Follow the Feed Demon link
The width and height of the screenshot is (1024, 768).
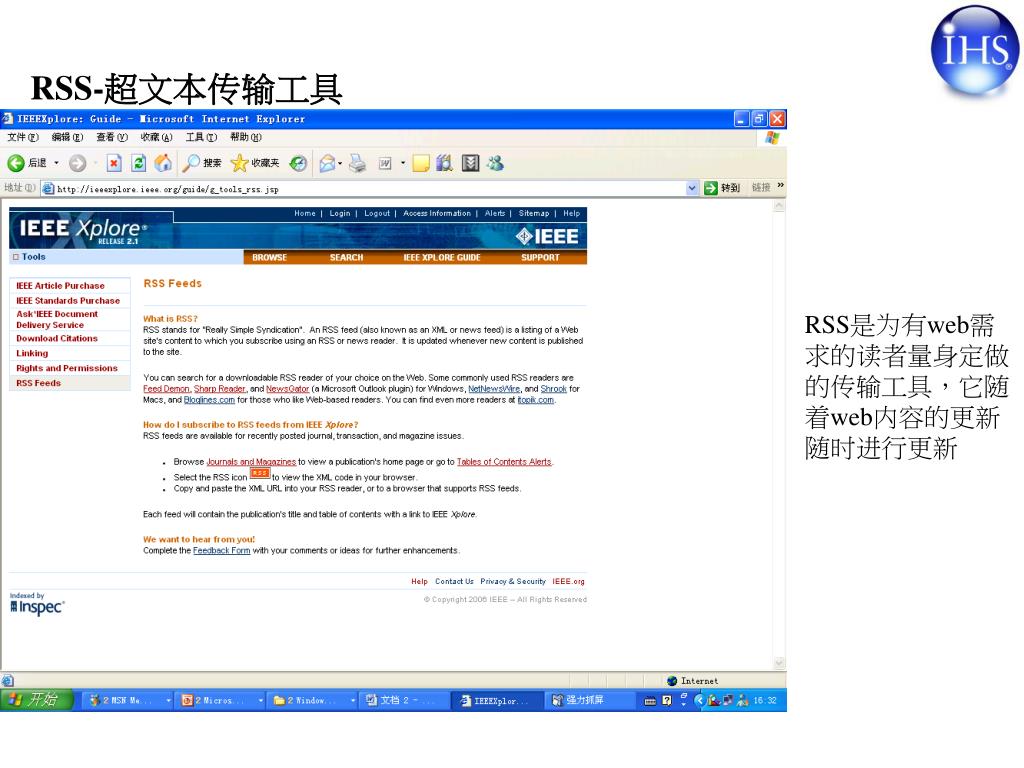(166, 389)
